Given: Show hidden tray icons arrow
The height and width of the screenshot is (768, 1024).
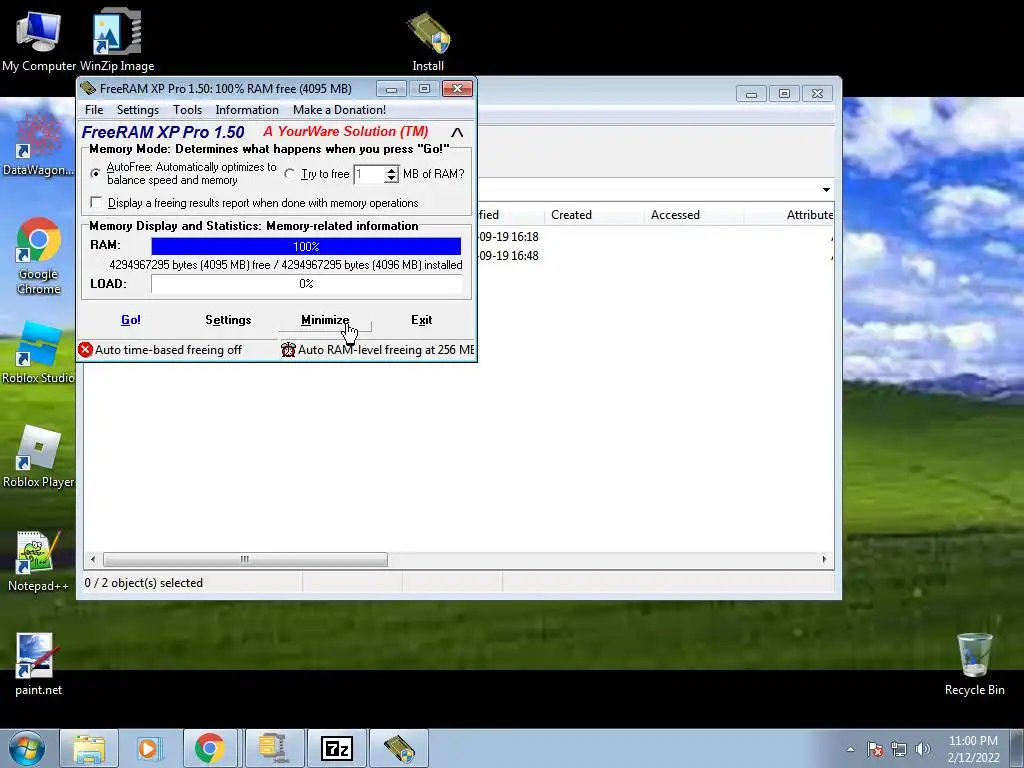Looking at the screenshot, I should tap(850, 749).
